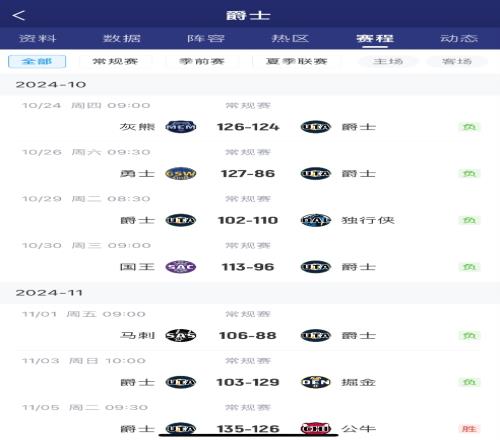The width and height of the screenshot is (500, 440).
Task: Open the 热区 tab
Action: click(x=290, y=38)
